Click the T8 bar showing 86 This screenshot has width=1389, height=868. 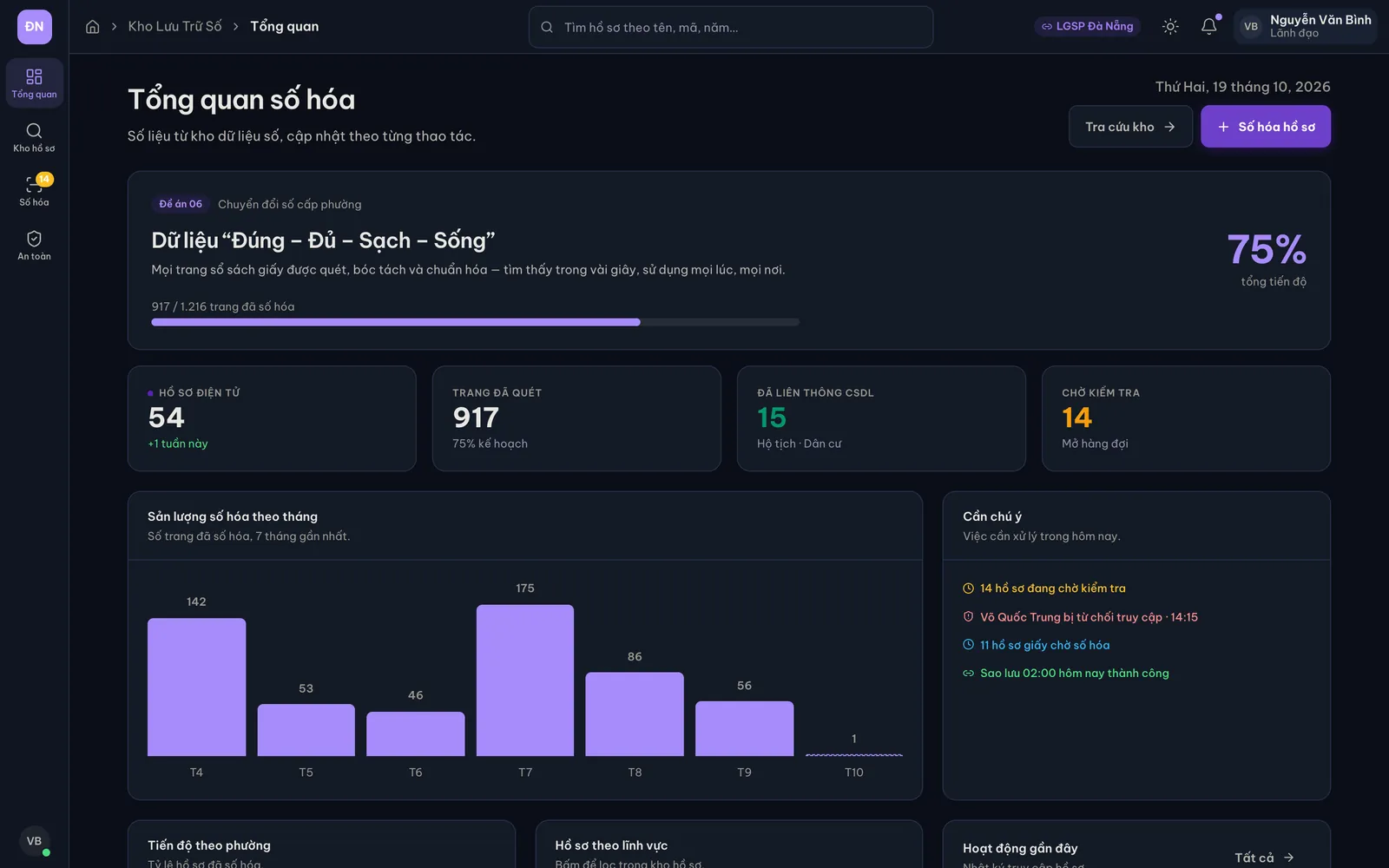[635, 713]
